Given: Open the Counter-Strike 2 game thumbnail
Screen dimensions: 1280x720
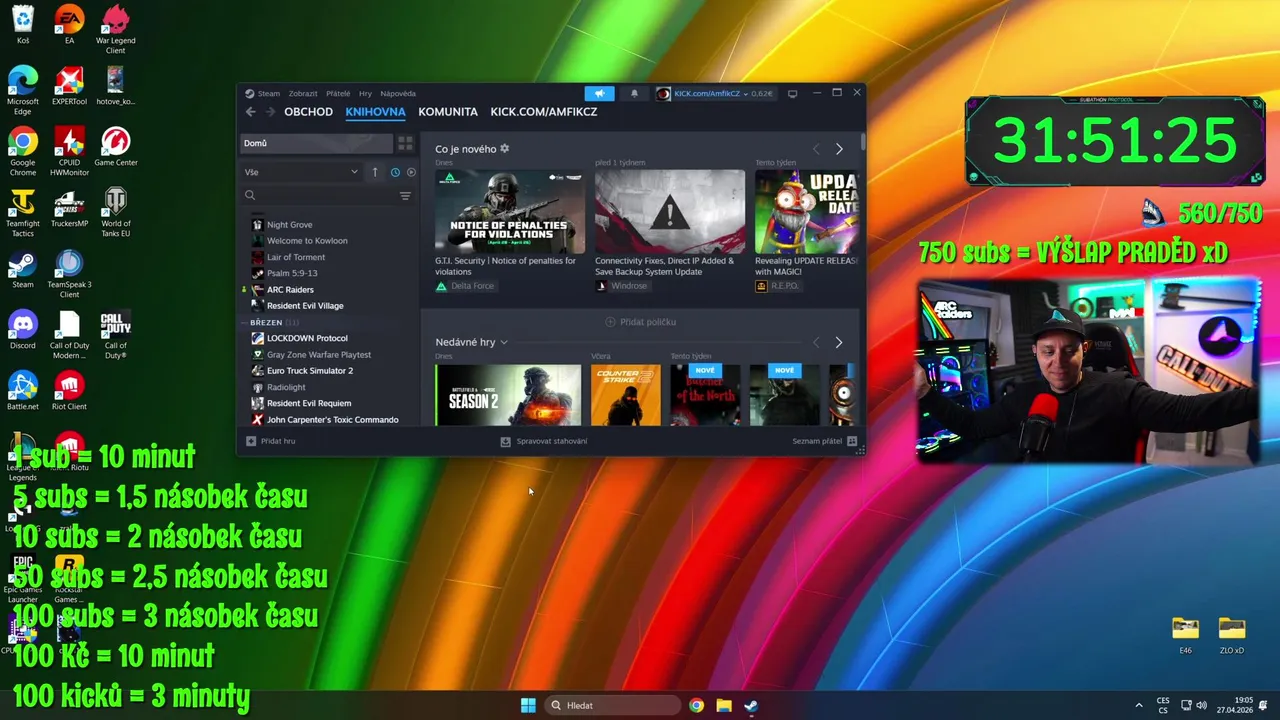Looking at the screenshot, I should pos(626,395).
